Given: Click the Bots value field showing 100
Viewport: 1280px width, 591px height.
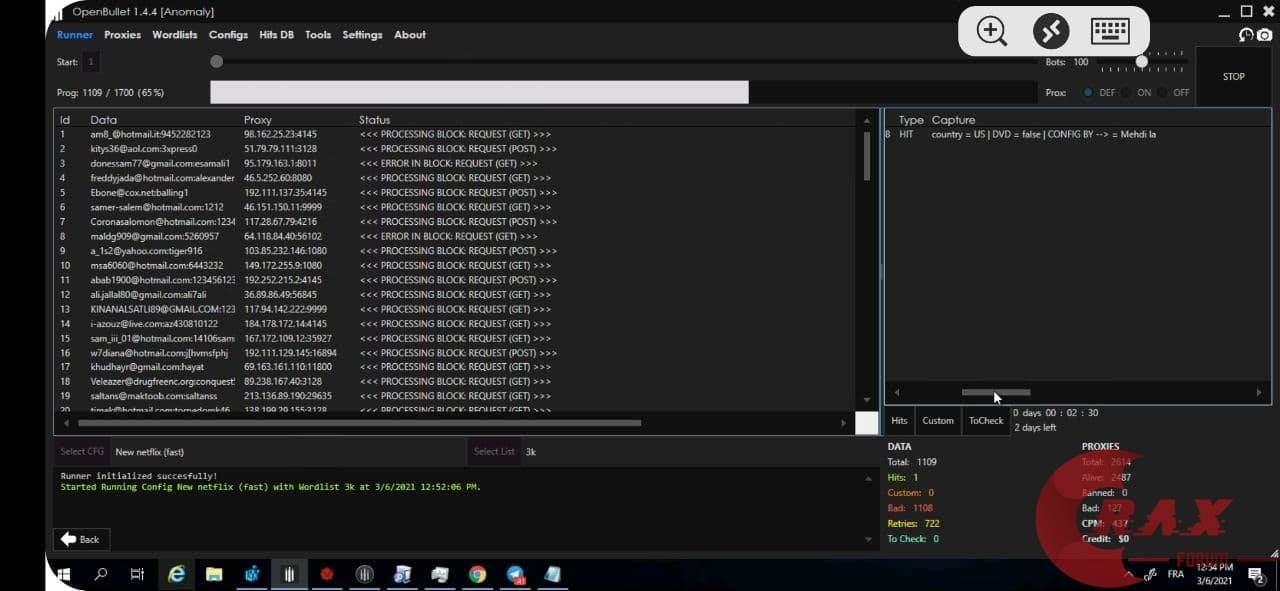Looking at the screenshot, I should point(1081,62).
